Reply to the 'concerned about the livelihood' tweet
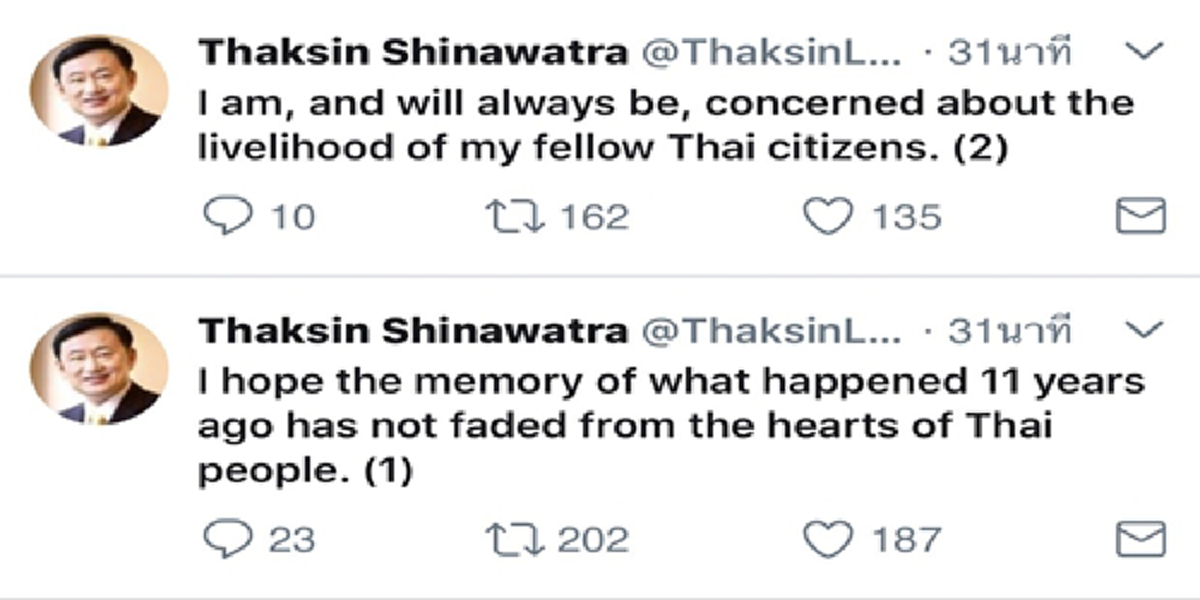Image resolution: width=1200 pixels, height=600 pixels. (227, 216)
